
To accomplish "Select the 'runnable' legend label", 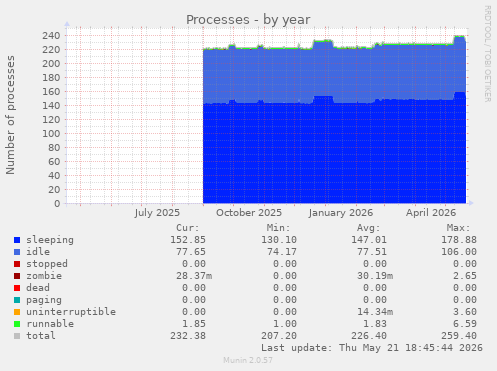I will (50, 324).
